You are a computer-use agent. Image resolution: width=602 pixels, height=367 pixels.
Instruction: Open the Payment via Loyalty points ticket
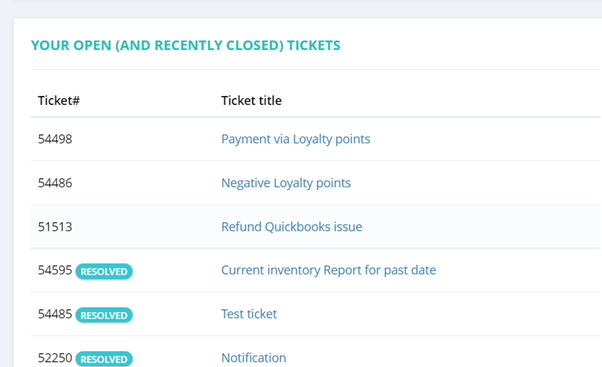pyautogui.click(x=295, y=139)
